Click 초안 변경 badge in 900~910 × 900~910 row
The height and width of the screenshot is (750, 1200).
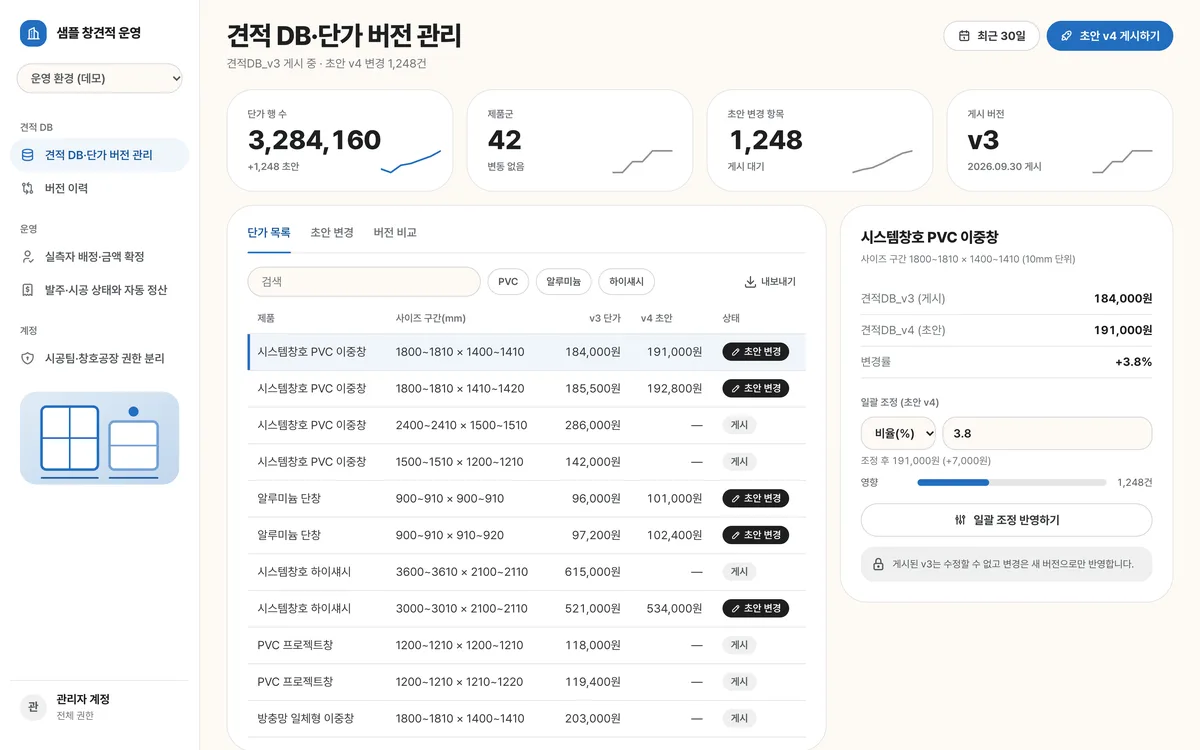pyautogui.click(x=756, y=498)
